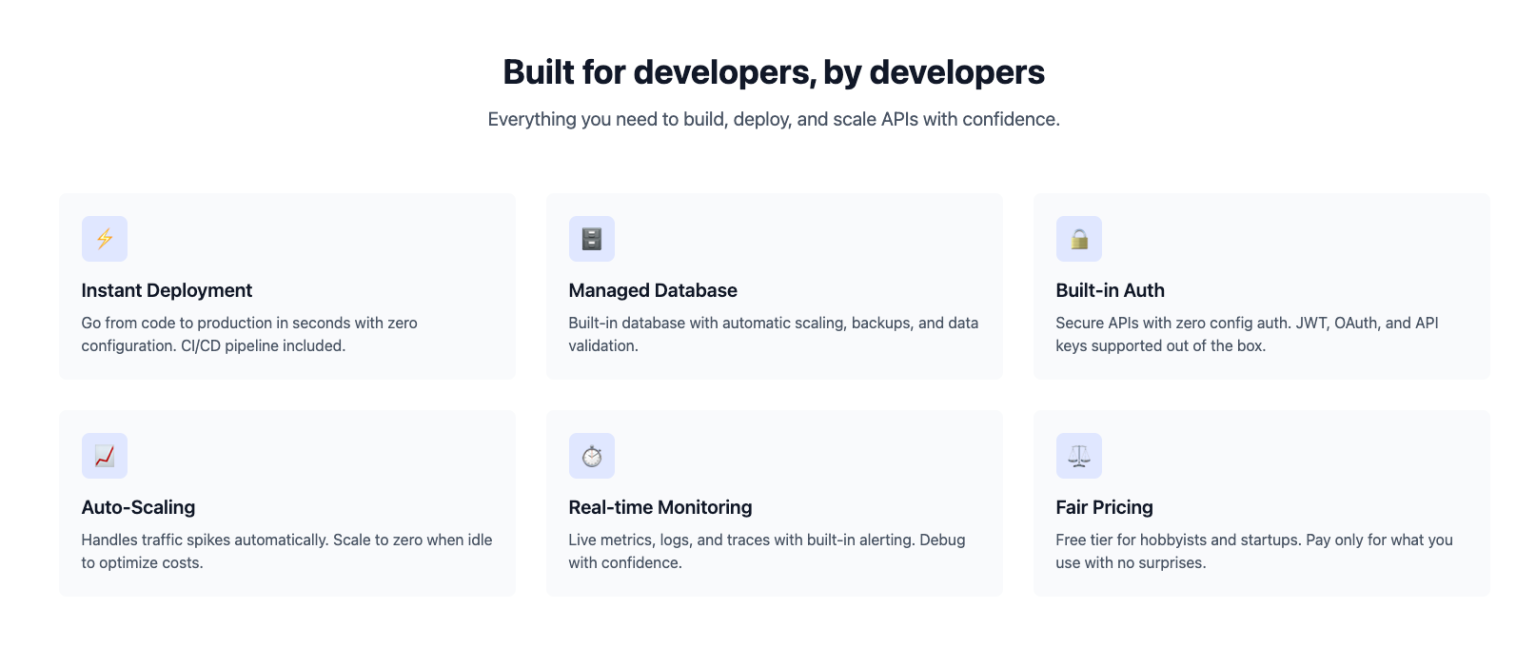Select the stopwatch icon for Real-time Monitoring
Image resolution: width=1536 pixels, height=668 pixels.
[591, 455]
